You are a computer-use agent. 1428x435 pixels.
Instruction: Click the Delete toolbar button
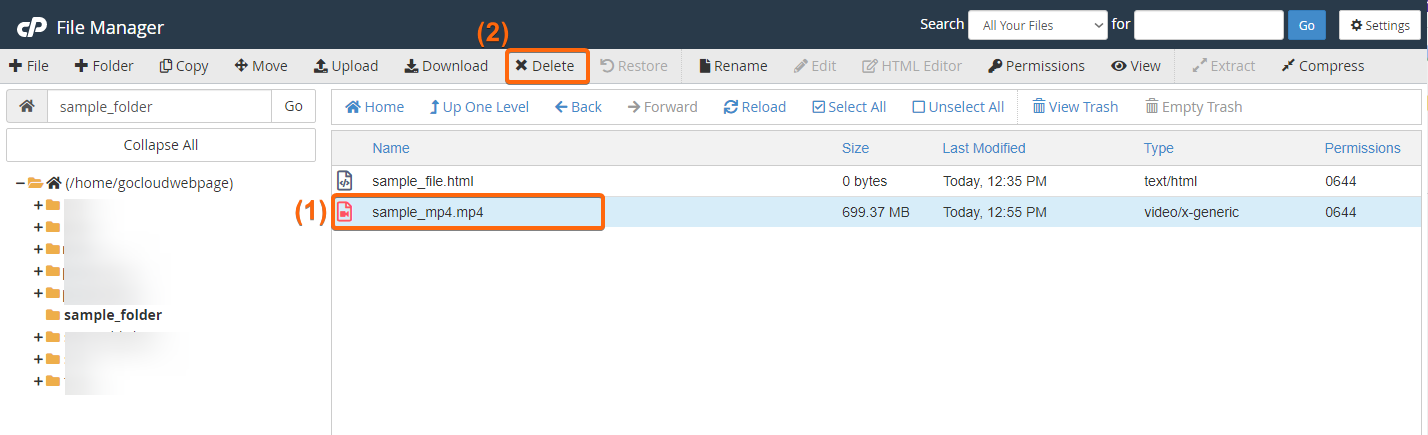545,66
